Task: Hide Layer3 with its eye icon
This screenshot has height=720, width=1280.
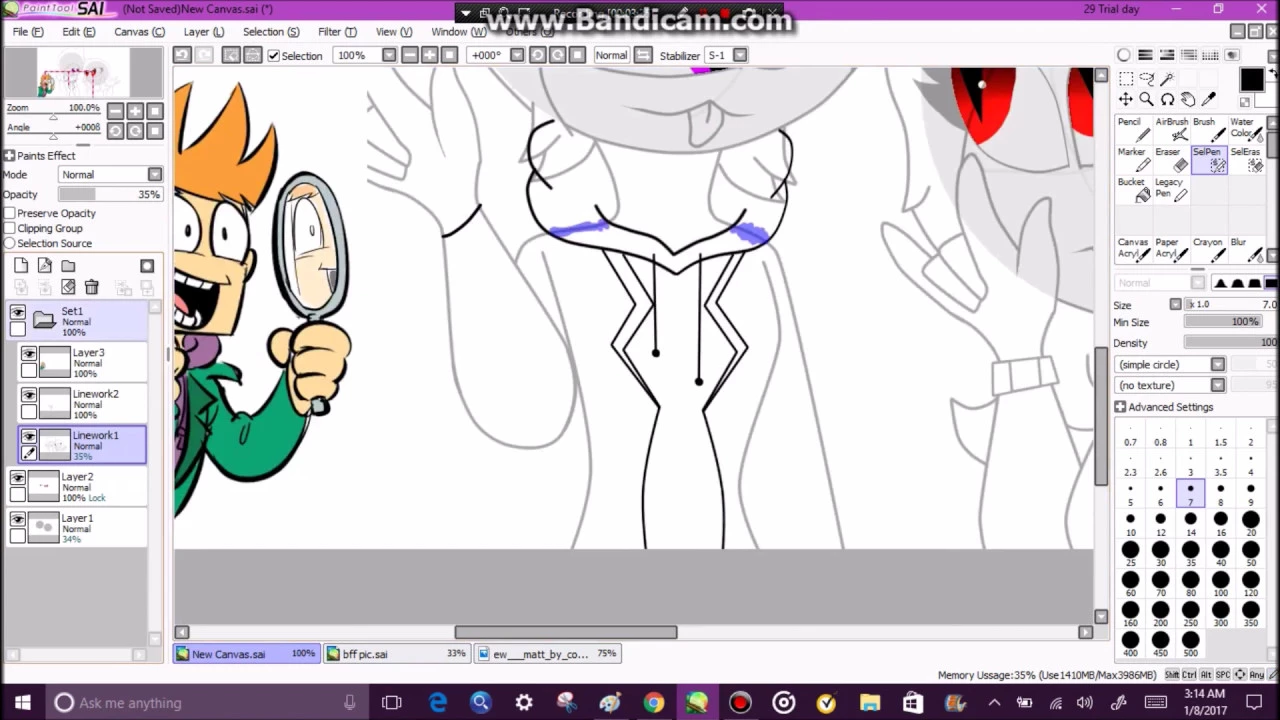Action: pyautogui.click(x=29, y=354)
